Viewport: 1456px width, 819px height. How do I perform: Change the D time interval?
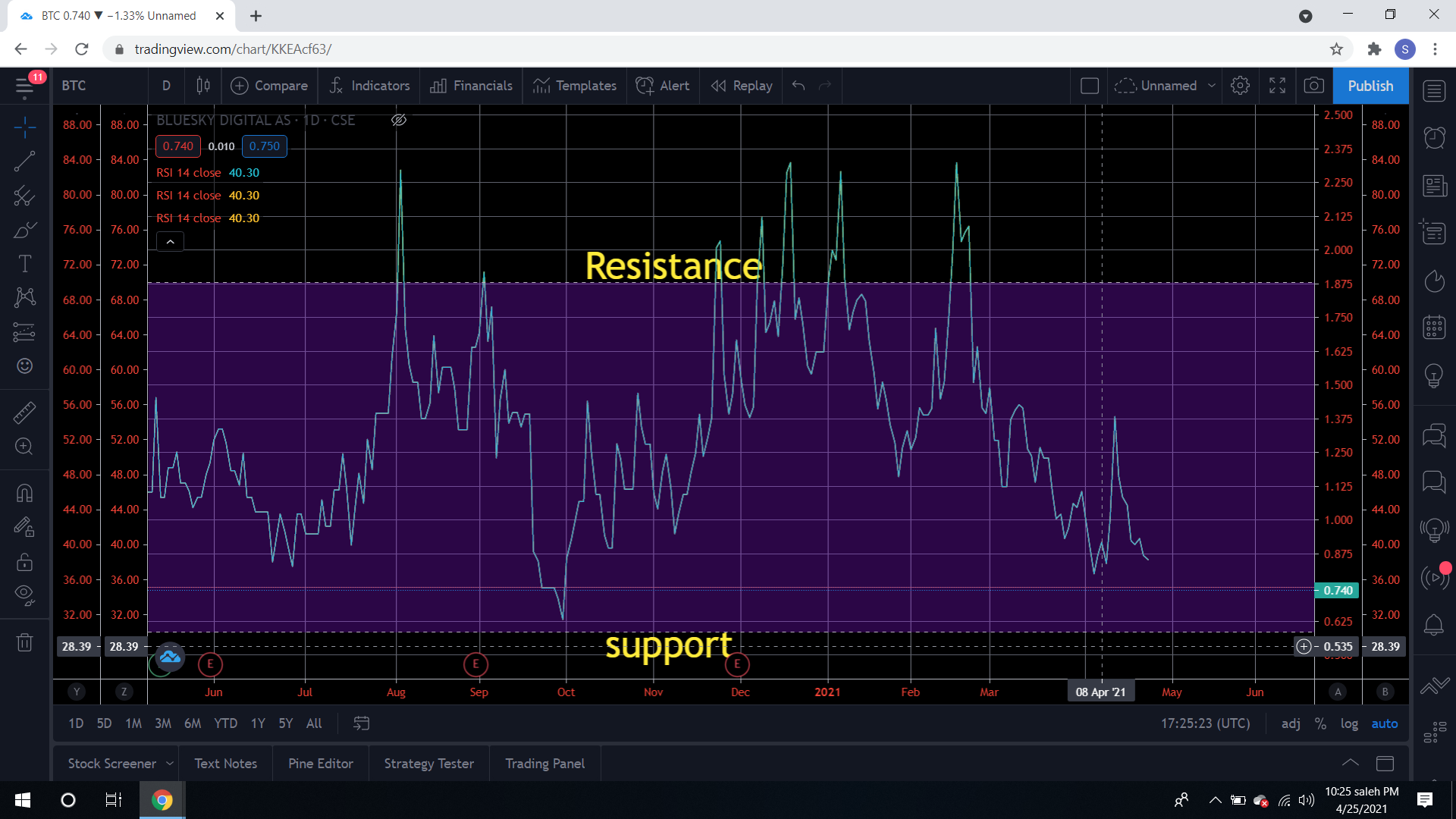[x=166, y=86]
